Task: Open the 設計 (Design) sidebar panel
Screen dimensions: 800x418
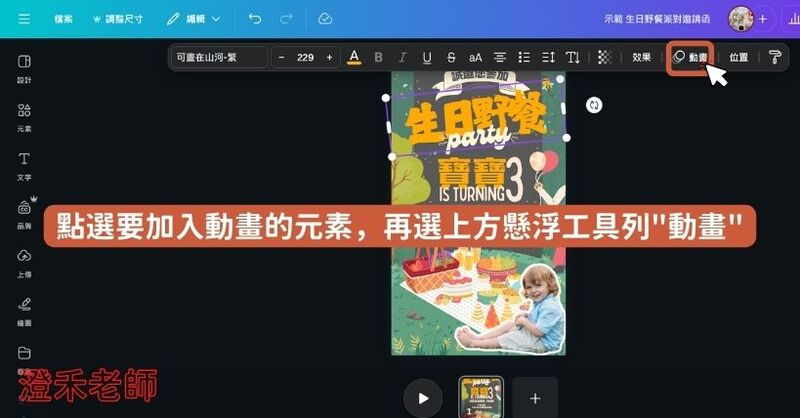Action: pyautogui.click(x=24, y=67)
